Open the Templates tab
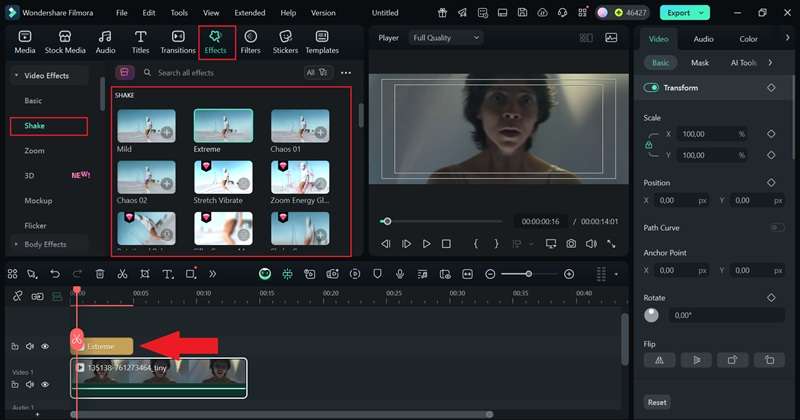This screenshot has height=420, width=800. tap(322, 42)
